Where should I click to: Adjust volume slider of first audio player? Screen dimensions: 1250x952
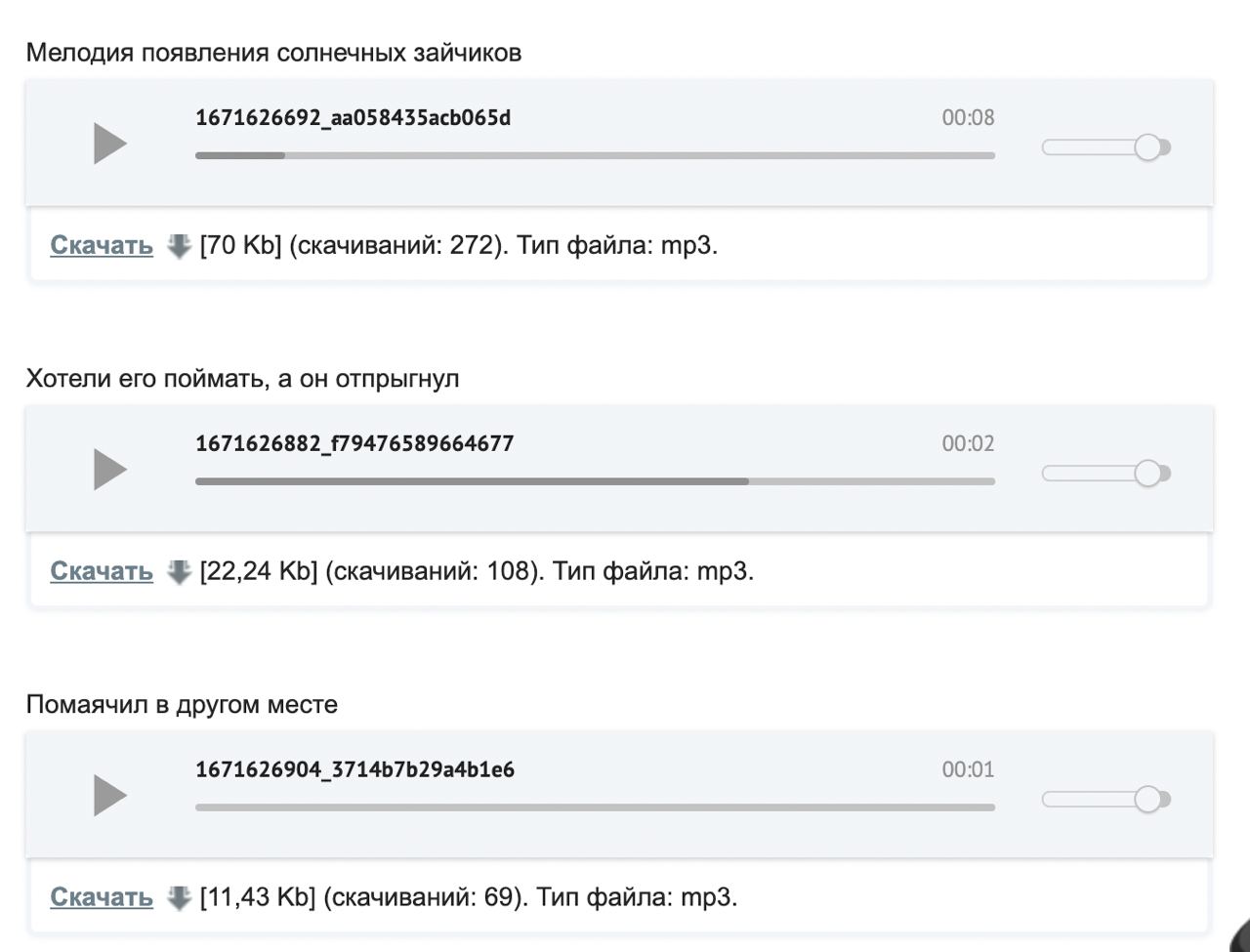point(1105,147)
